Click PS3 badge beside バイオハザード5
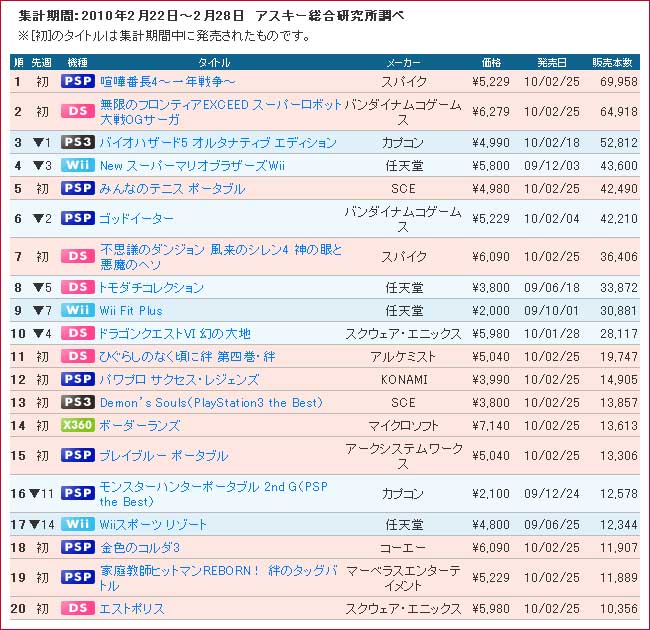Screen dimensions: 650x630 (x=78, y=142)
